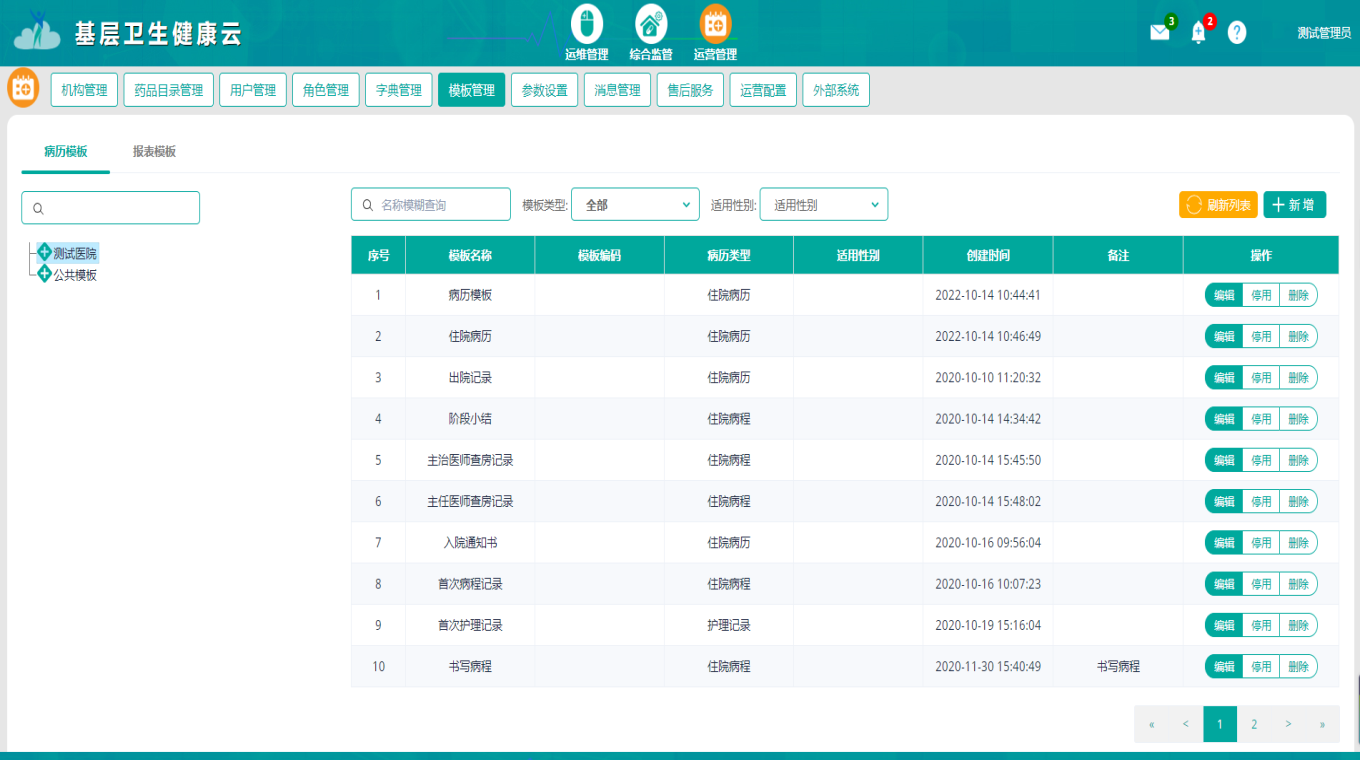Screen dimensions: 1360x760
Task: Click 停用 for 阶段小结 row
Action: click(1261, 419)
